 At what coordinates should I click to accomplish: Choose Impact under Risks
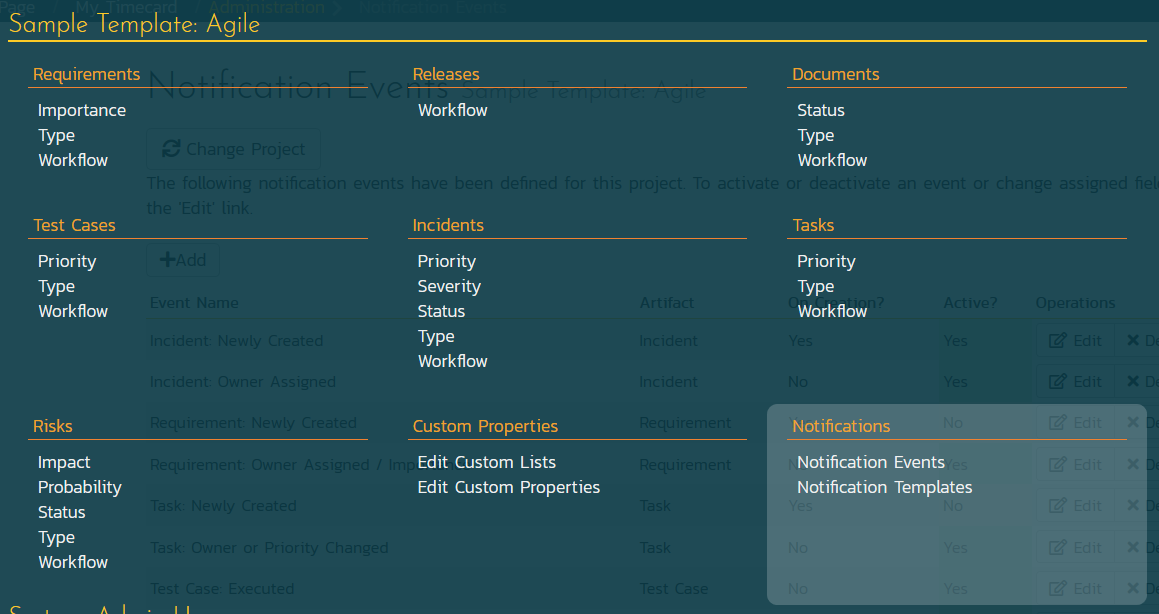coord(64,462)
